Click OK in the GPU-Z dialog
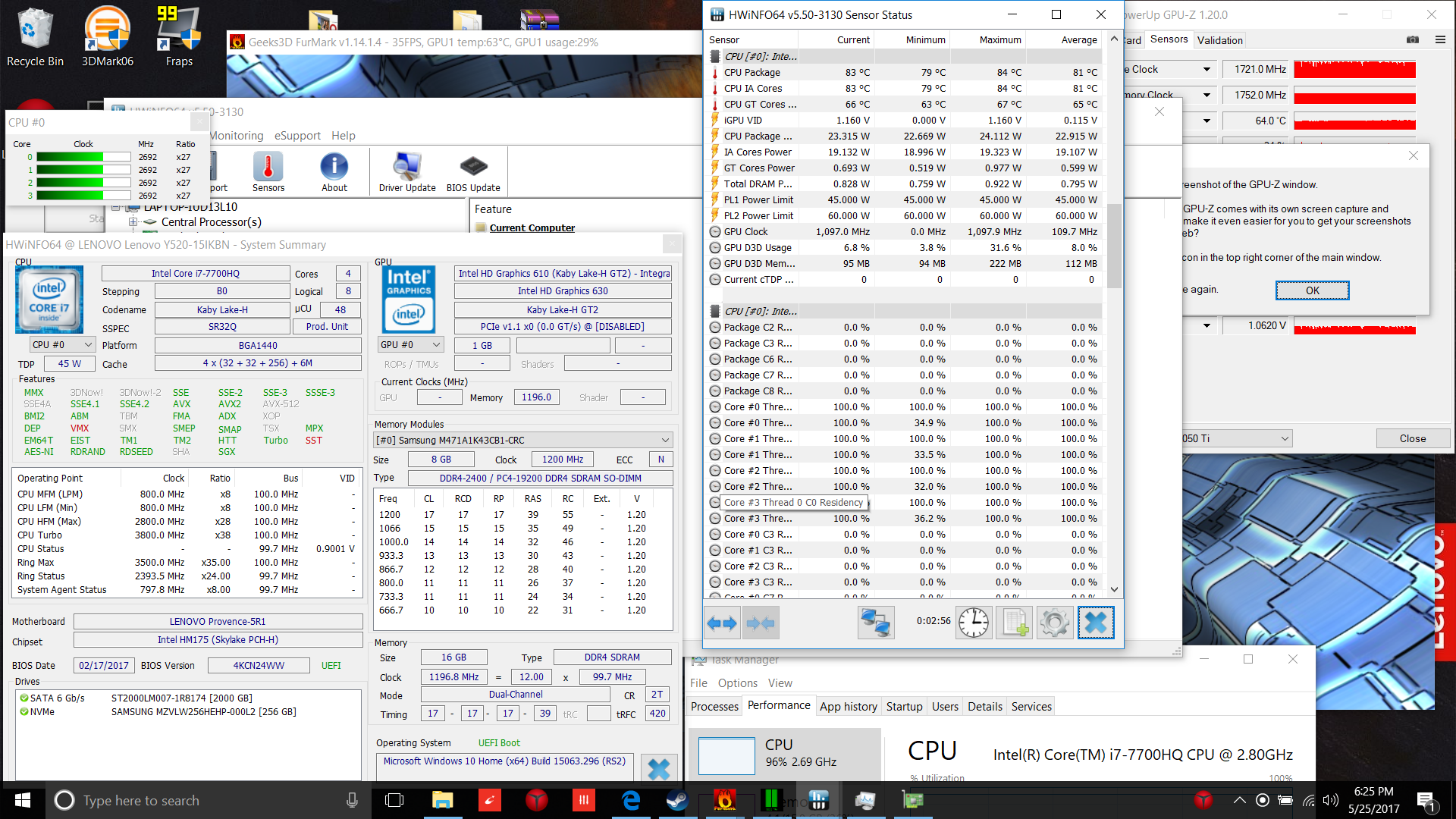This screenshot has width=1456, height=819. point(1312,290)
